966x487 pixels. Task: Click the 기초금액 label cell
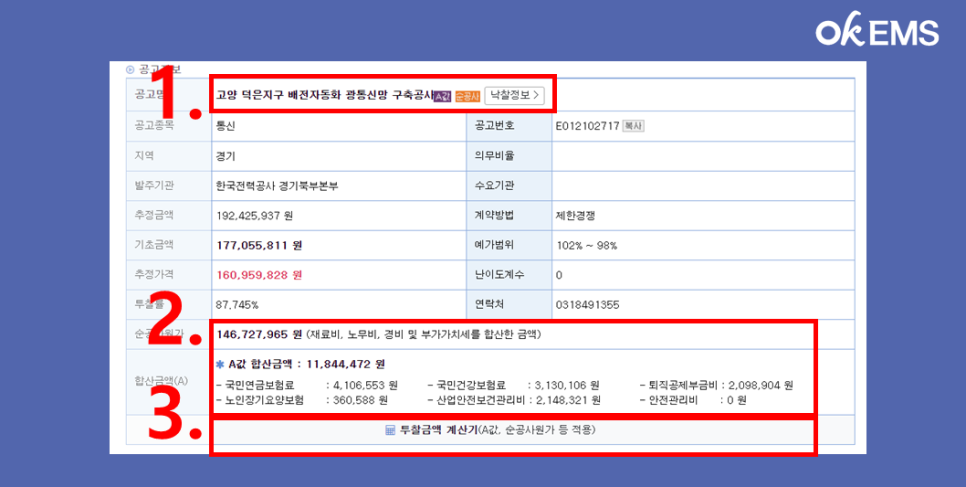pyautogui.click(x=169, y=245)
